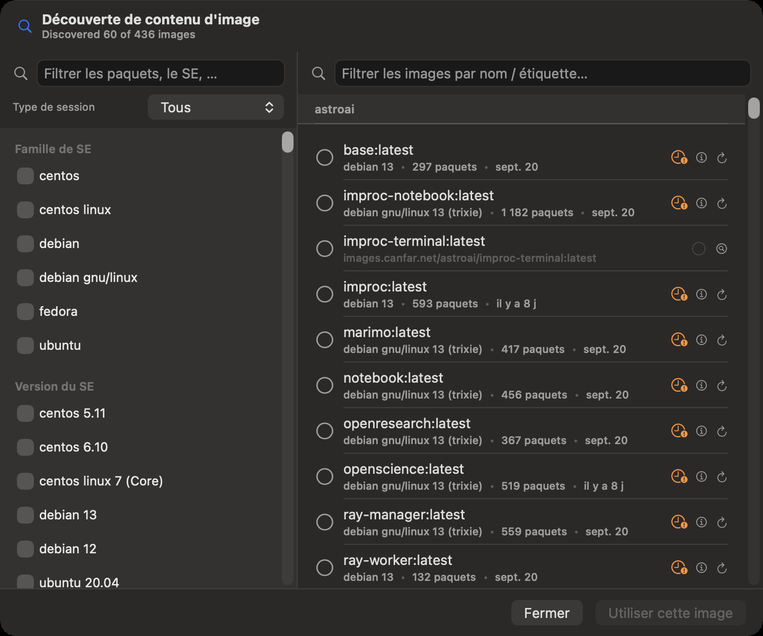Click the blue search icon beside dialog title
Viewport: 763px width, 636px height.
pos(25,26)
